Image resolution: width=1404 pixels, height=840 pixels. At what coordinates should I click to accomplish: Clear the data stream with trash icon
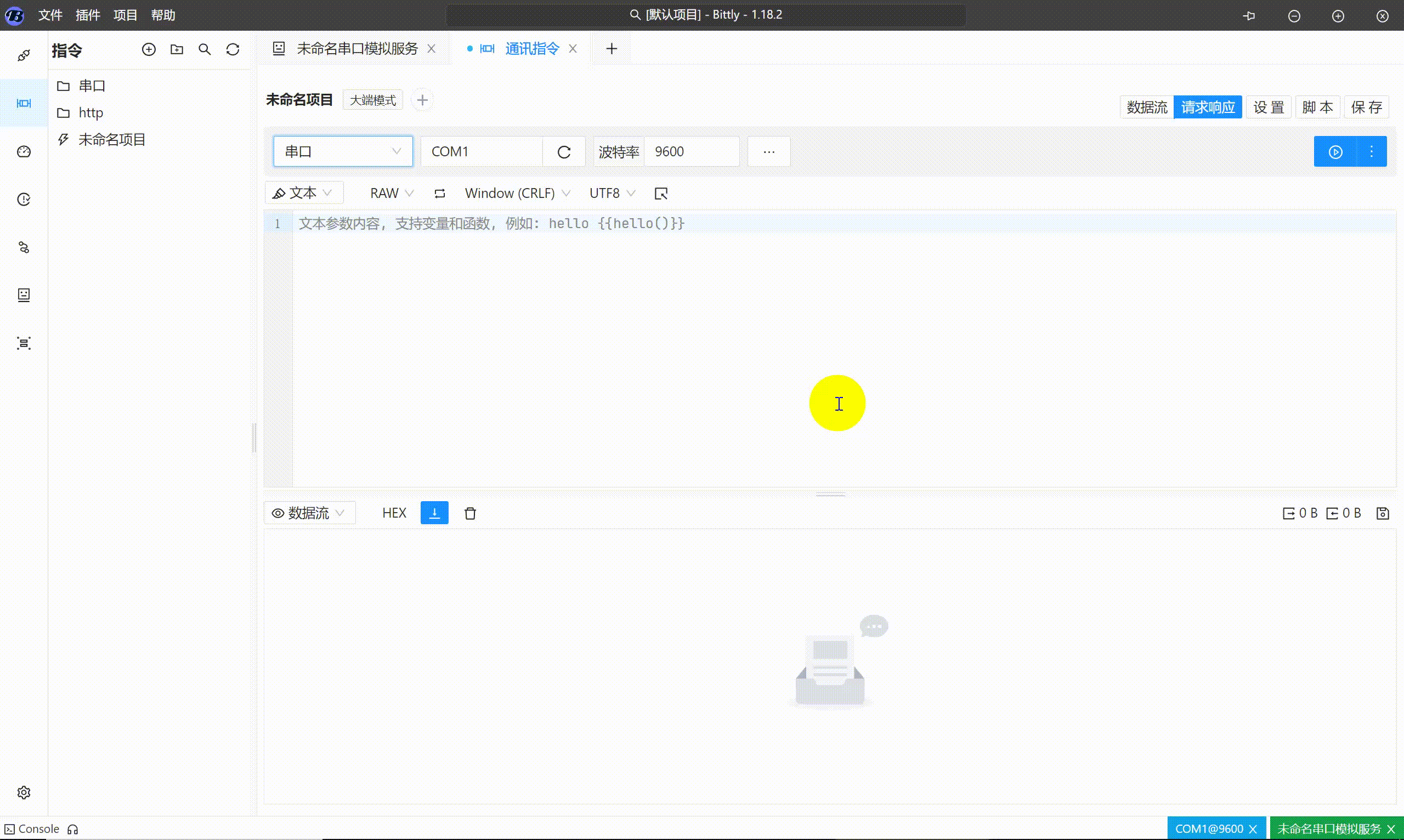coord(470,513)
